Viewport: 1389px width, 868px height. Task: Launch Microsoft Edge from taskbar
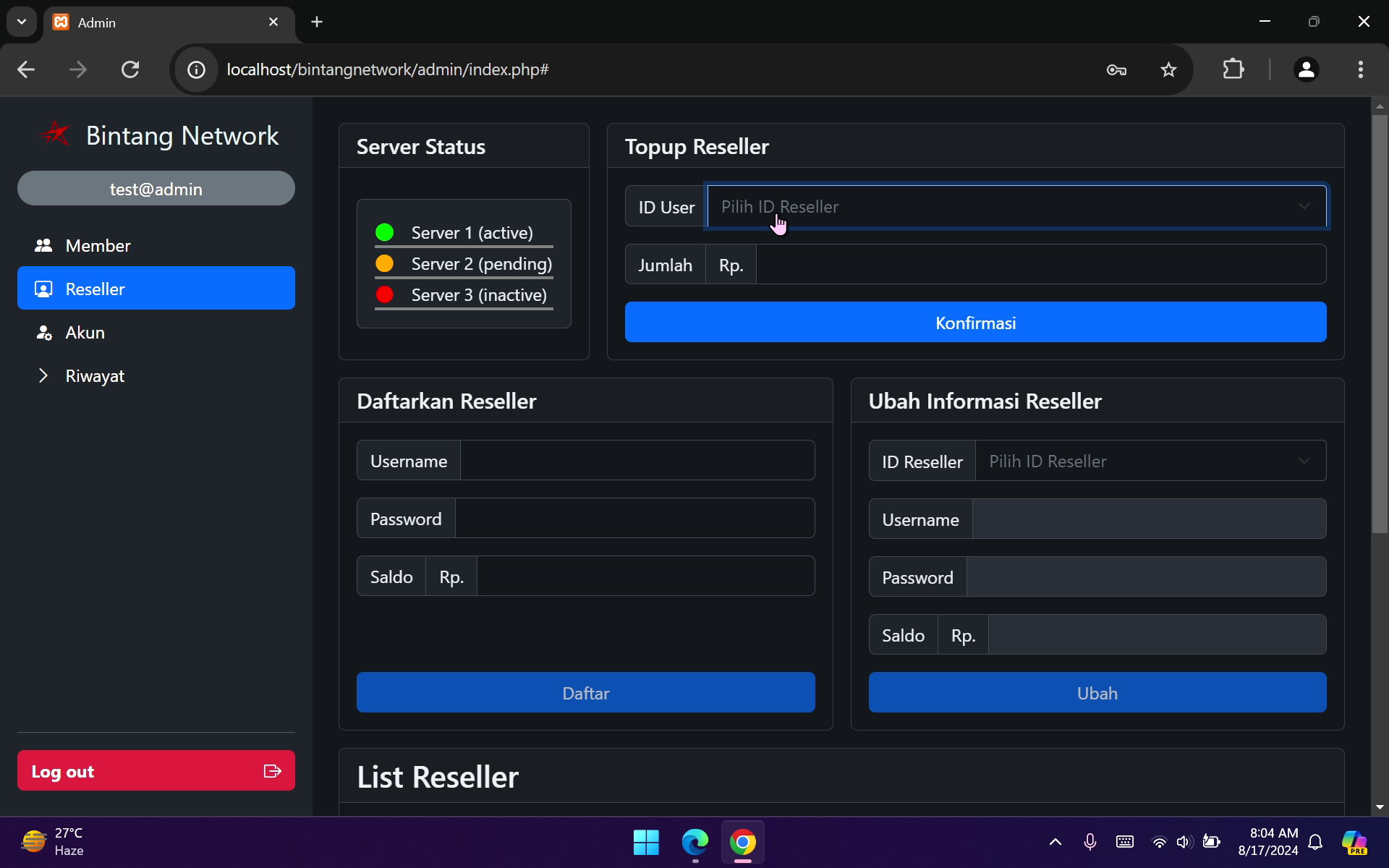click(694, 842)
